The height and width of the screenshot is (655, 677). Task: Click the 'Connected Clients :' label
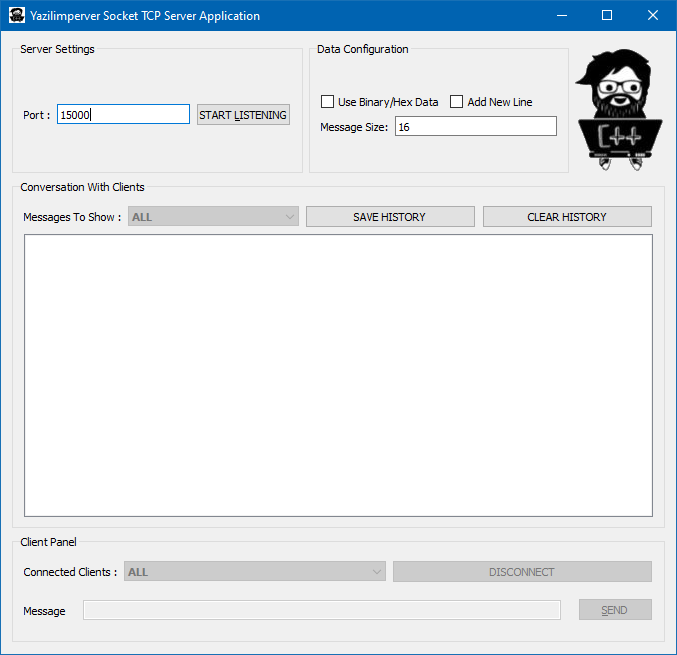point(70,572)
